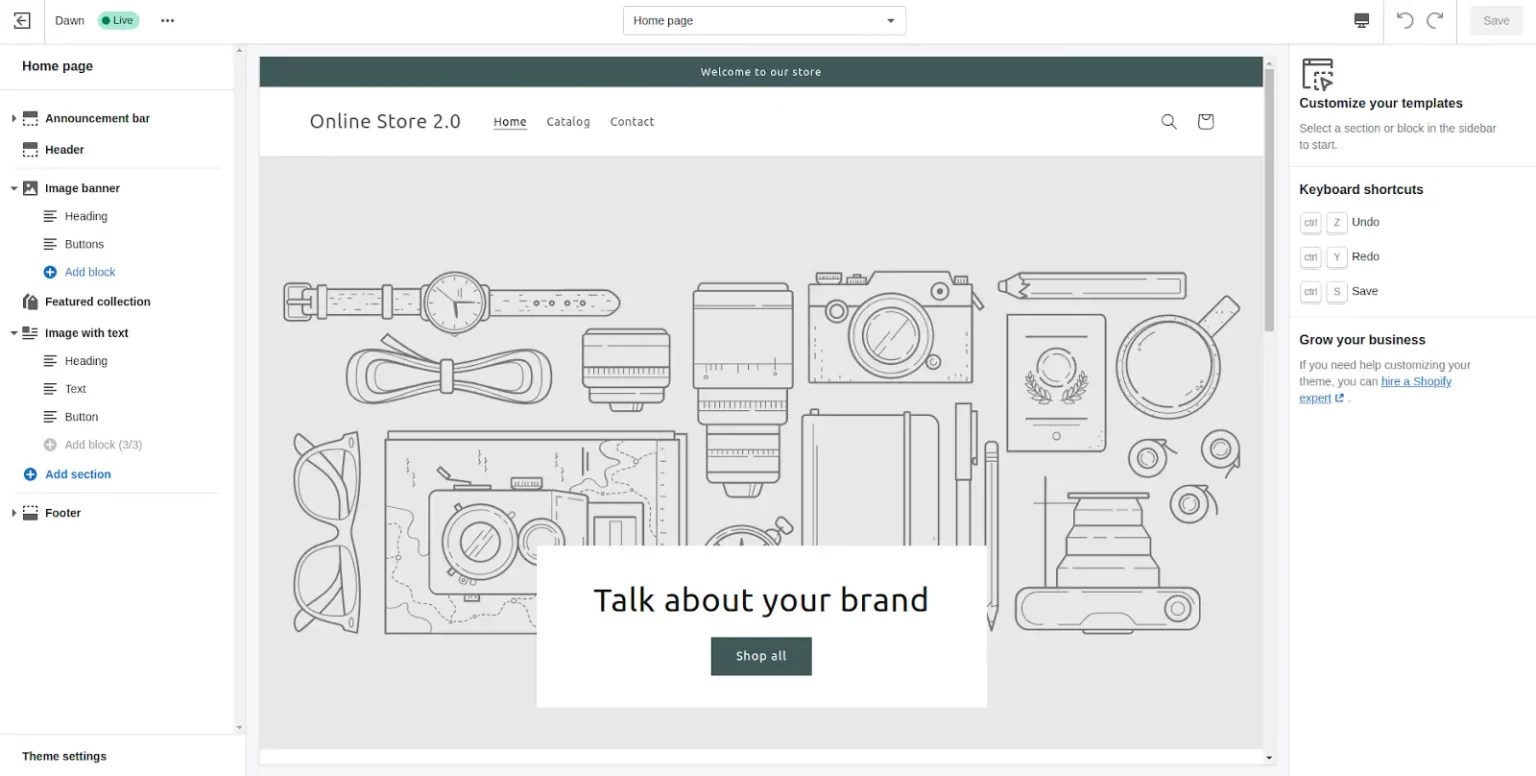Open the hire a Shopify expert link

(x=1416, y=381)
